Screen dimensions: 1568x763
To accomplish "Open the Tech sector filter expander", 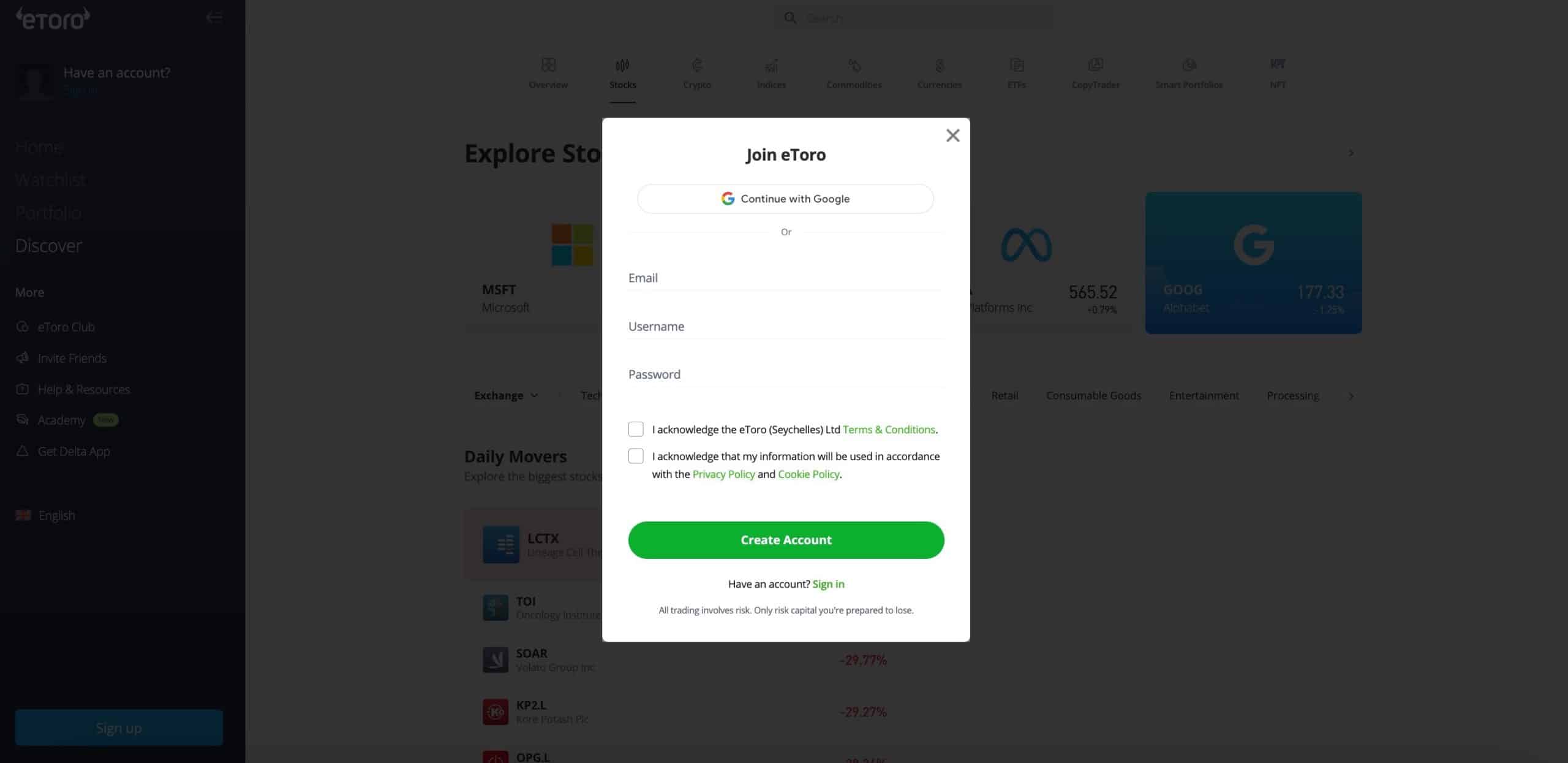I will click(x=591, y=395).
